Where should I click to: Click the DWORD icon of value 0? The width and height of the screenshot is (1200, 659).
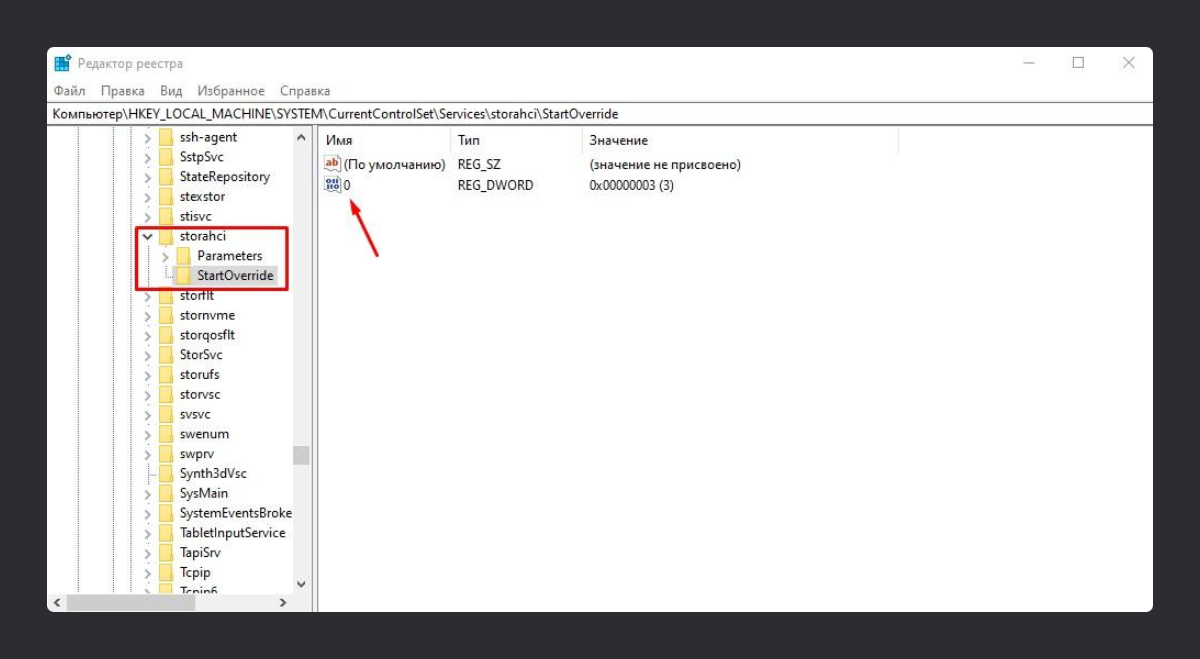[x=333, y=185]
